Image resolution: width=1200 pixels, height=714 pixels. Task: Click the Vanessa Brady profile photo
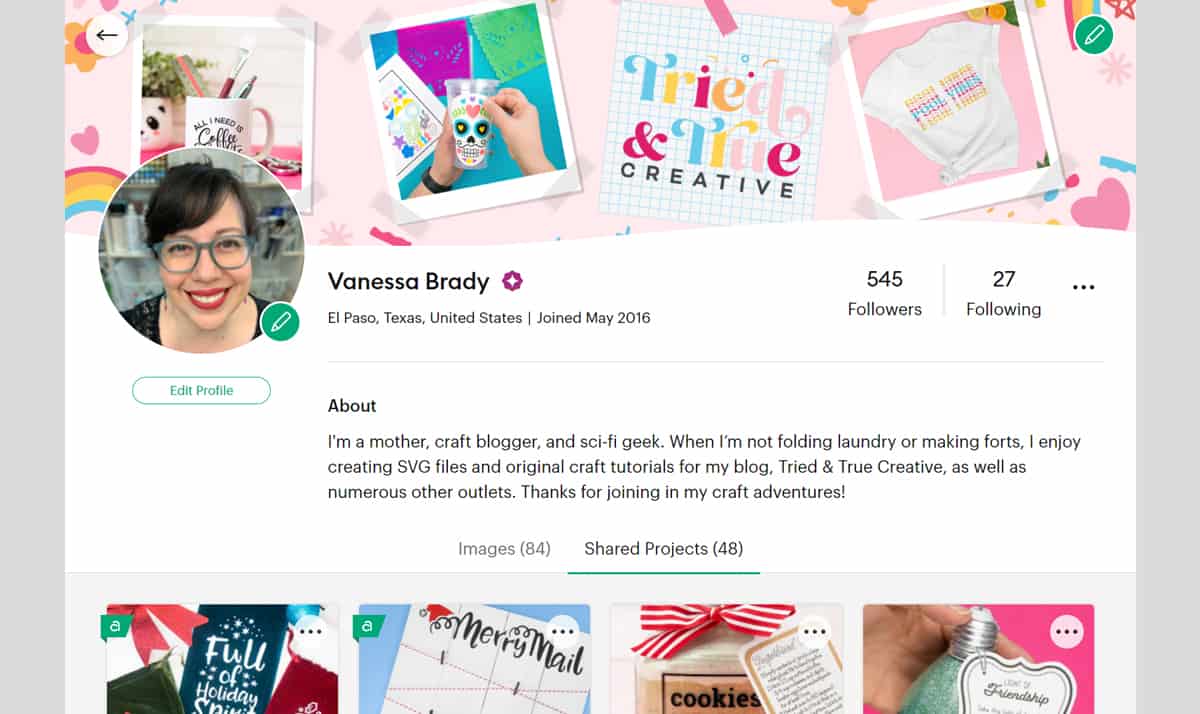click(201, 250)
